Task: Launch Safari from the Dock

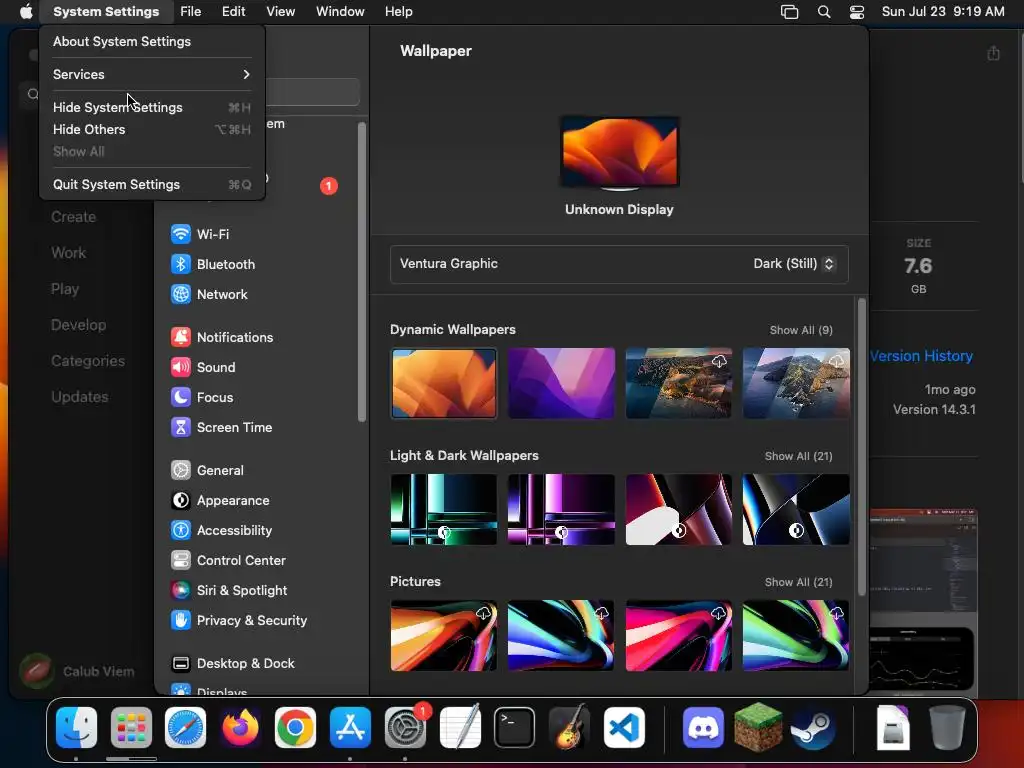Action: [x=185, y=728]
